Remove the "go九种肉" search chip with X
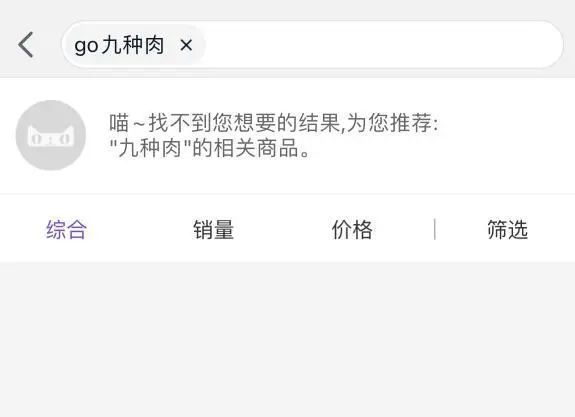 (x=186, y=45)
